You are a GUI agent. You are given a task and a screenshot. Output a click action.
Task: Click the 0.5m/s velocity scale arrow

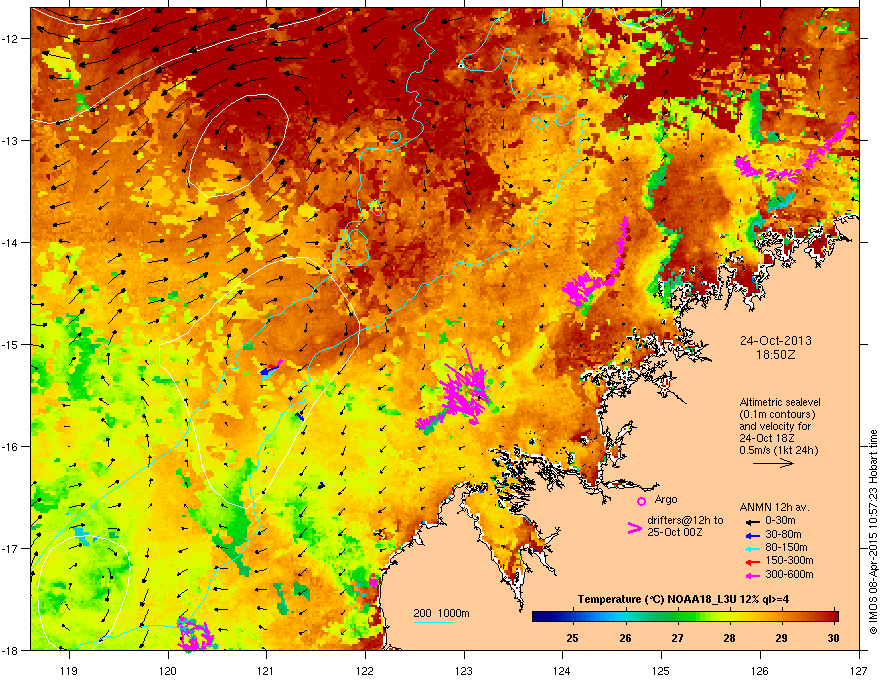pyautogui.click(x=773, y=463)
